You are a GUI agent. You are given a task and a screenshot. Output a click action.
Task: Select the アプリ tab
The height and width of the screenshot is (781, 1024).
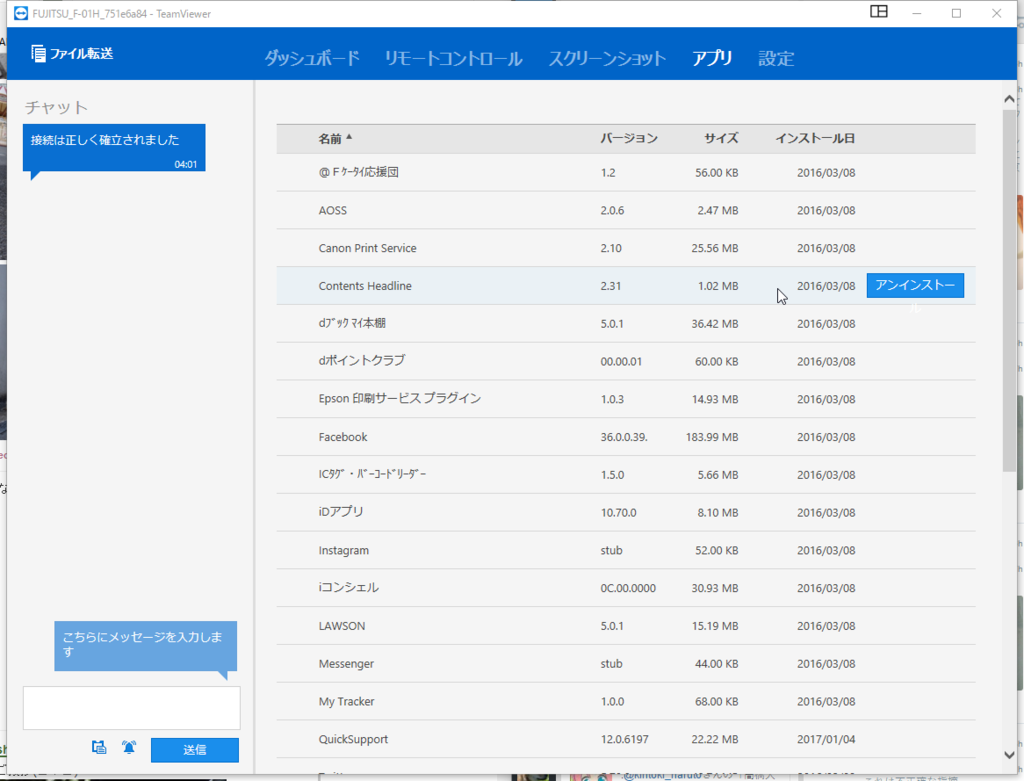pos(712,58)
